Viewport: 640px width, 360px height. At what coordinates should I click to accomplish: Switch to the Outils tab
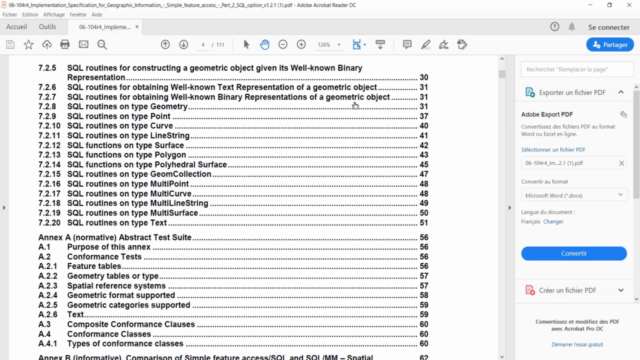coord(47,27)
